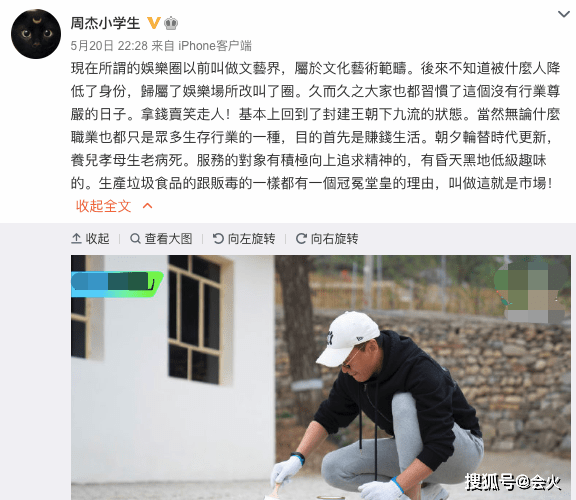Click the upward arrow collapse icon

click(x=76, y=238)
